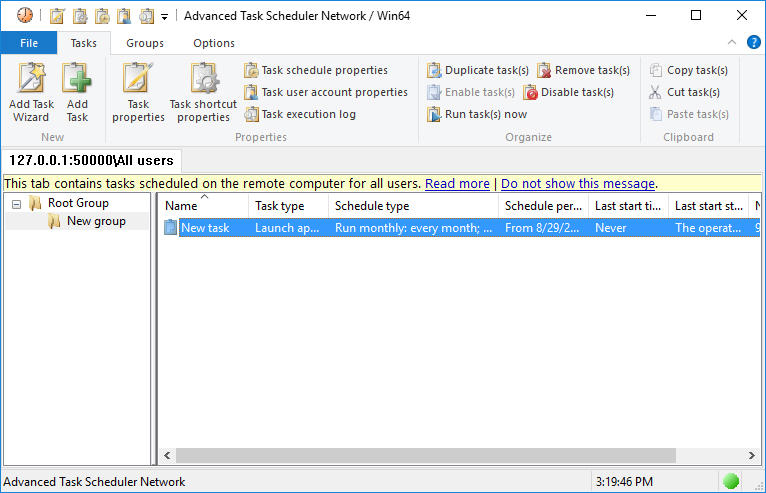Sort by the Task type column header
Image resolution: width=766 pixels, height=493 pixels.
point(289,206)
